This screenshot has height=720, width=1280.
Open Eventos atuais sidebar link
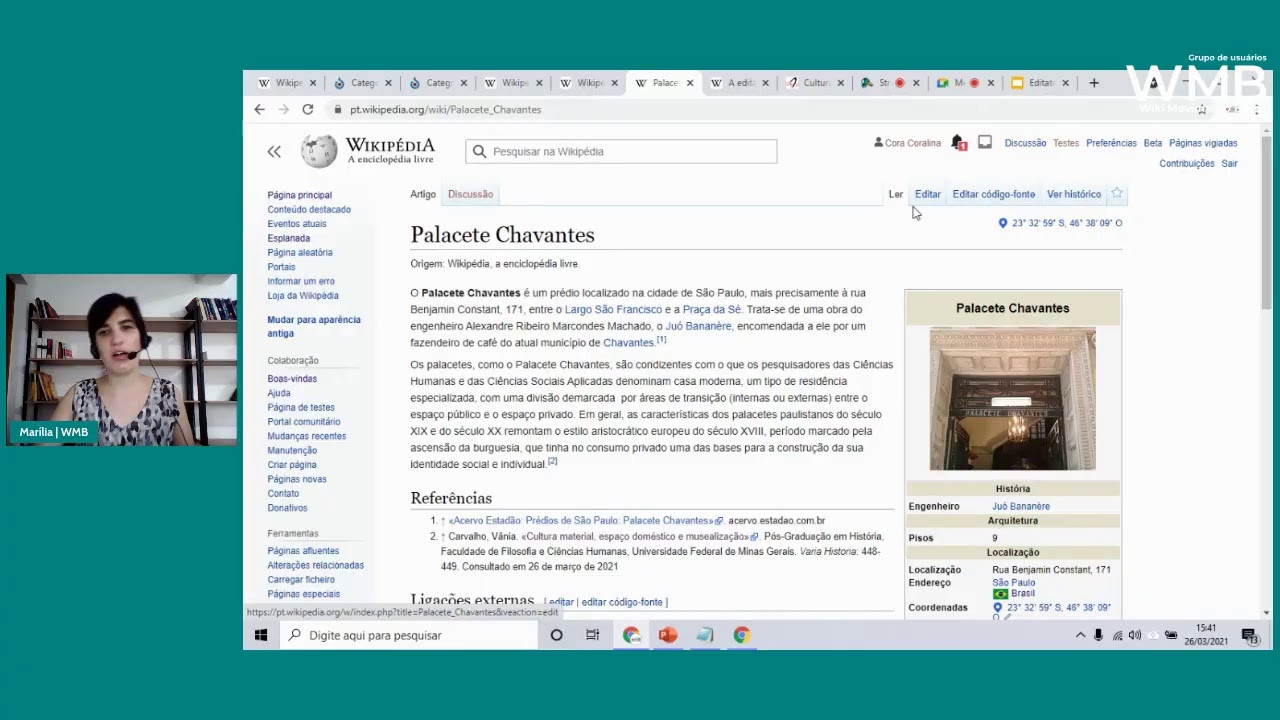[296, 224]
